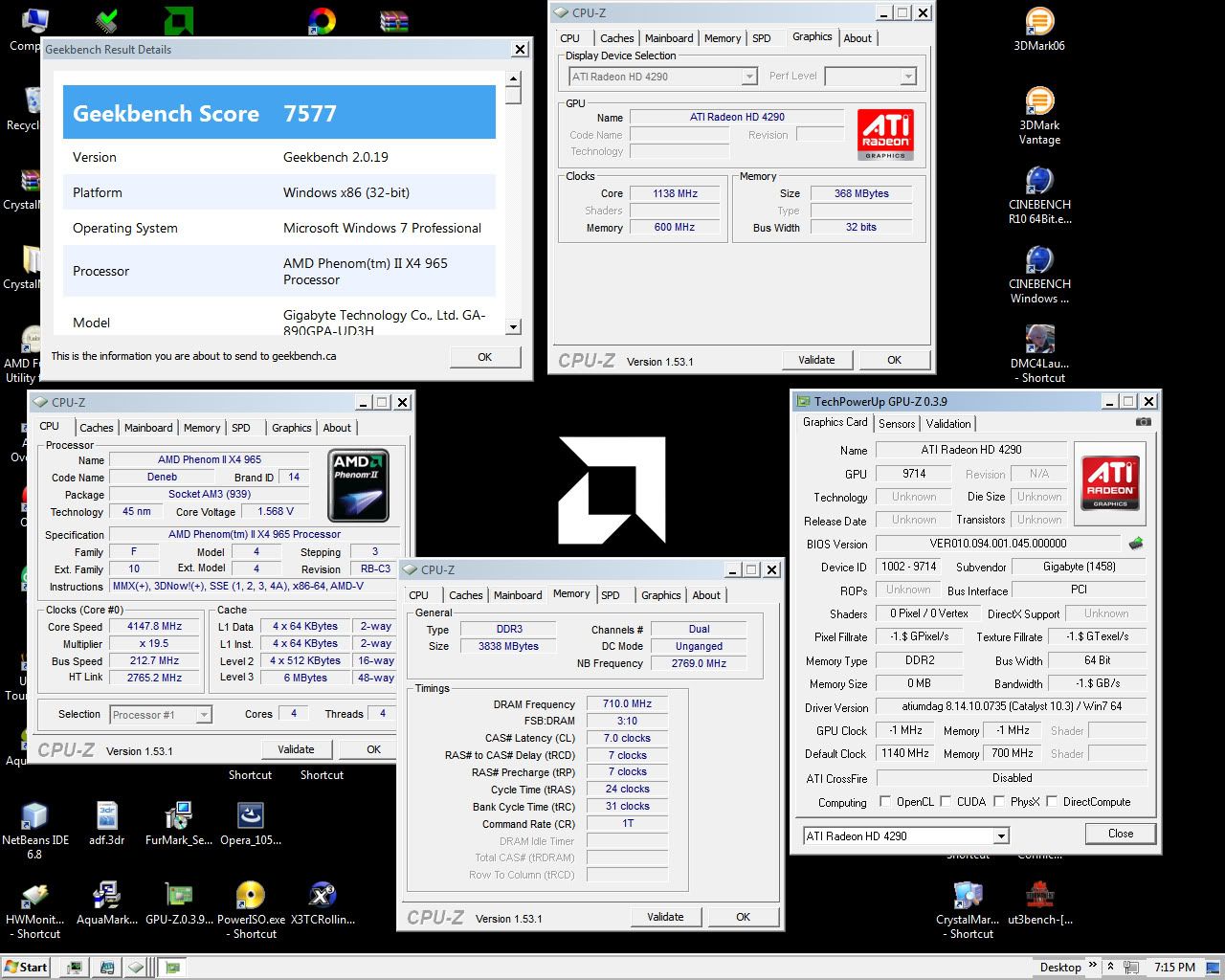Open the 3DMark06 desktop shortcut

coord(1039,22)
